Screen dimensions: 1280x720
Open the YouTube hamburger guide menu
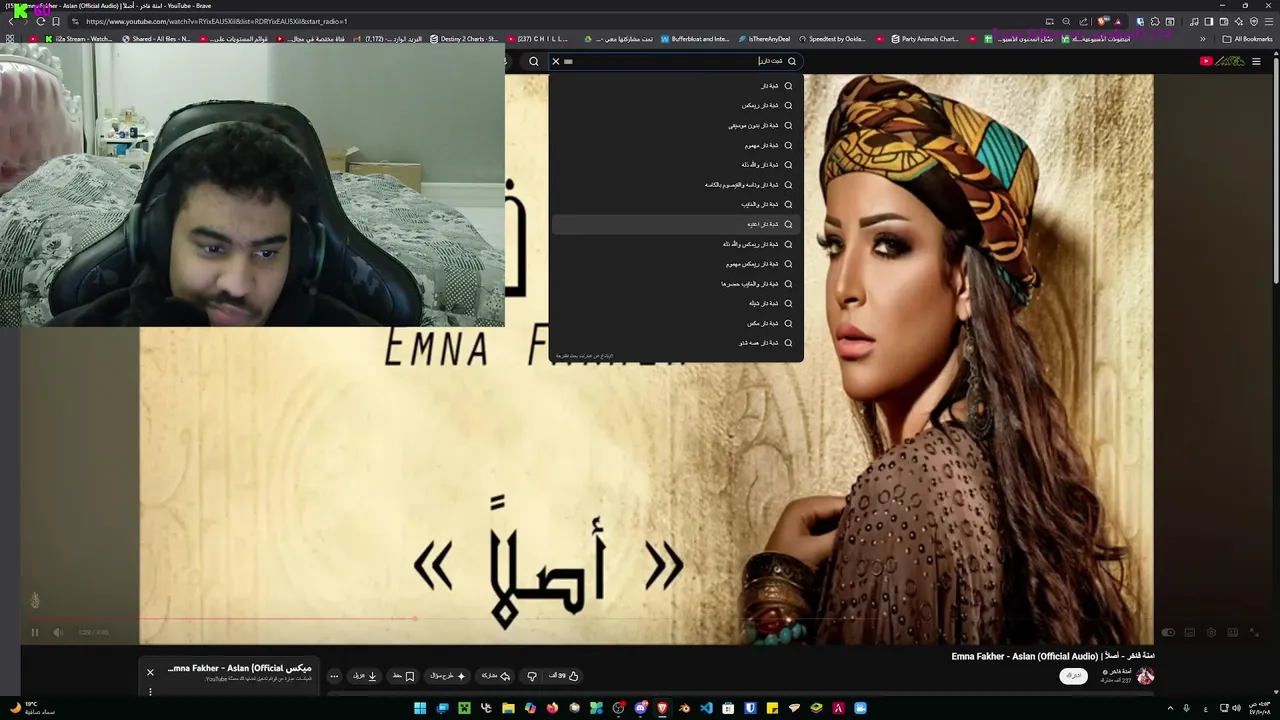[x=1257, y=61]
